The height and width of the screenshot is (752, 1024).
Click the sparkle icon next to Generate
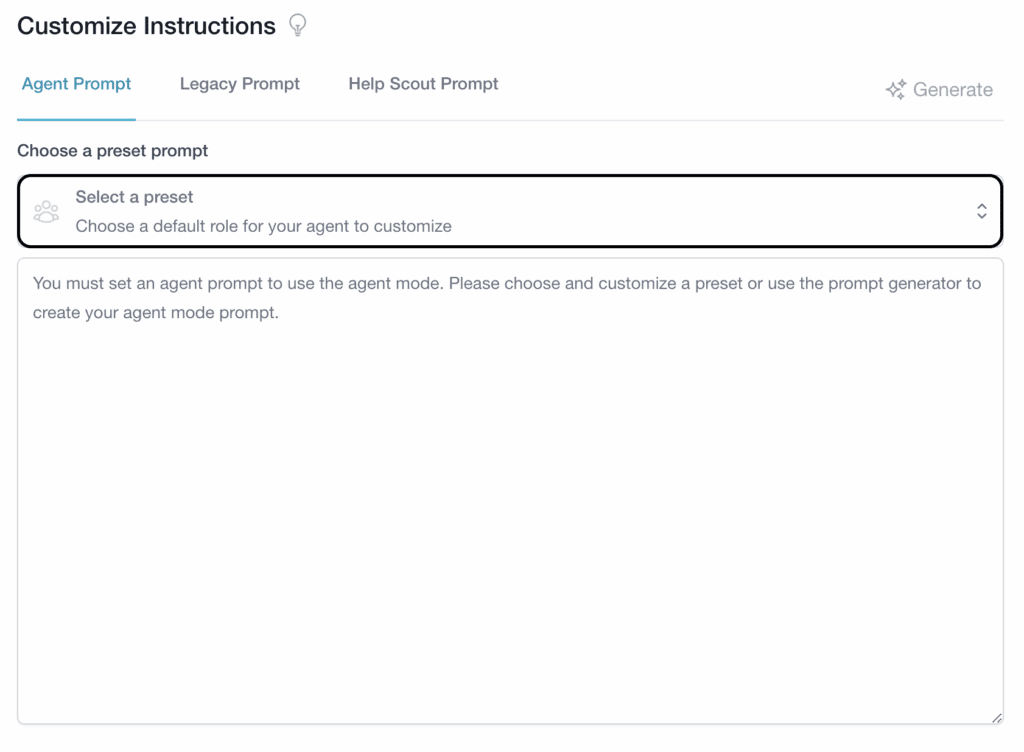click(x=895, y=90)
